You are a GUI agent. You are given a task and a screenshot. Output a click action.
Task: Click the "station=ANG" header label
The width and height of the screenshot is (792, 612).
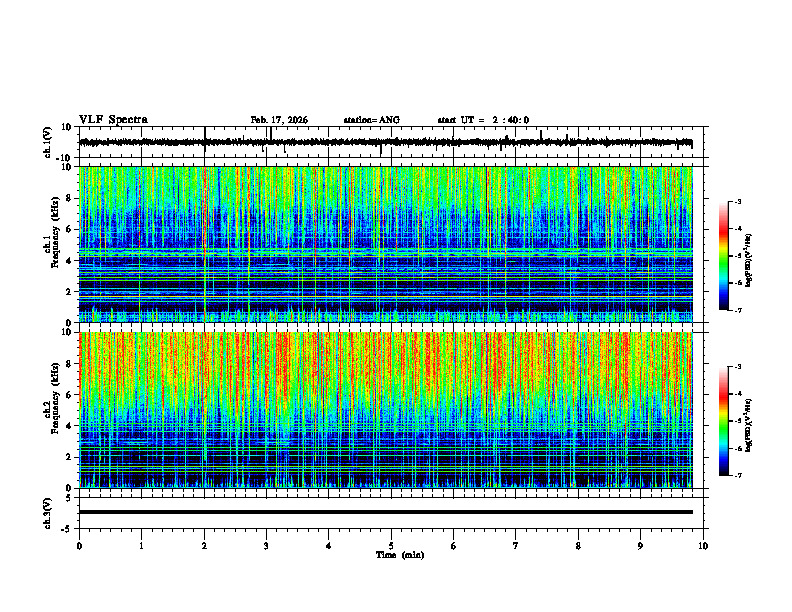coord(371,120)
